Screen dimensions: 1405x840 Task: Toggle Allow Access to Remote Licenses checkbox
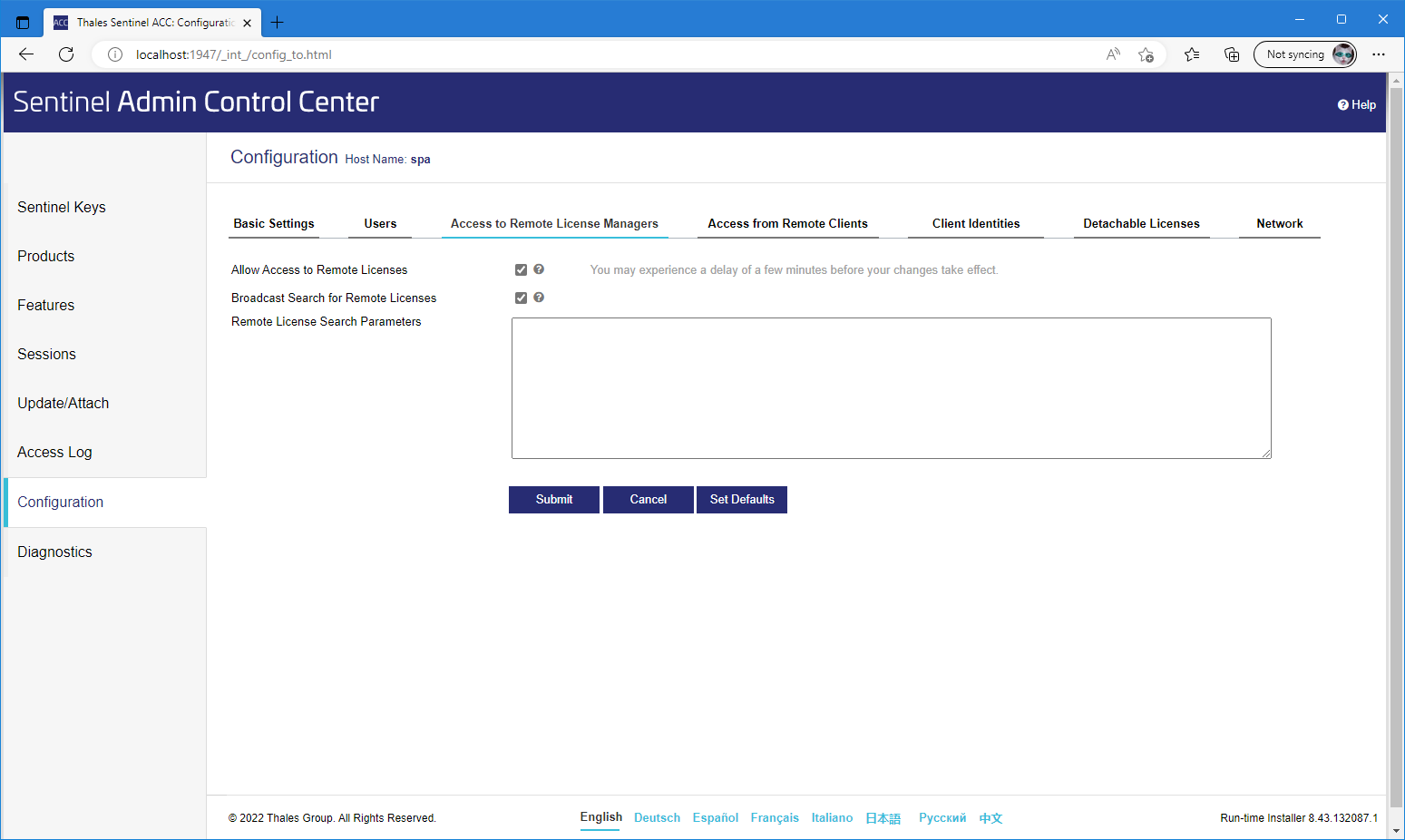point(521,270)
